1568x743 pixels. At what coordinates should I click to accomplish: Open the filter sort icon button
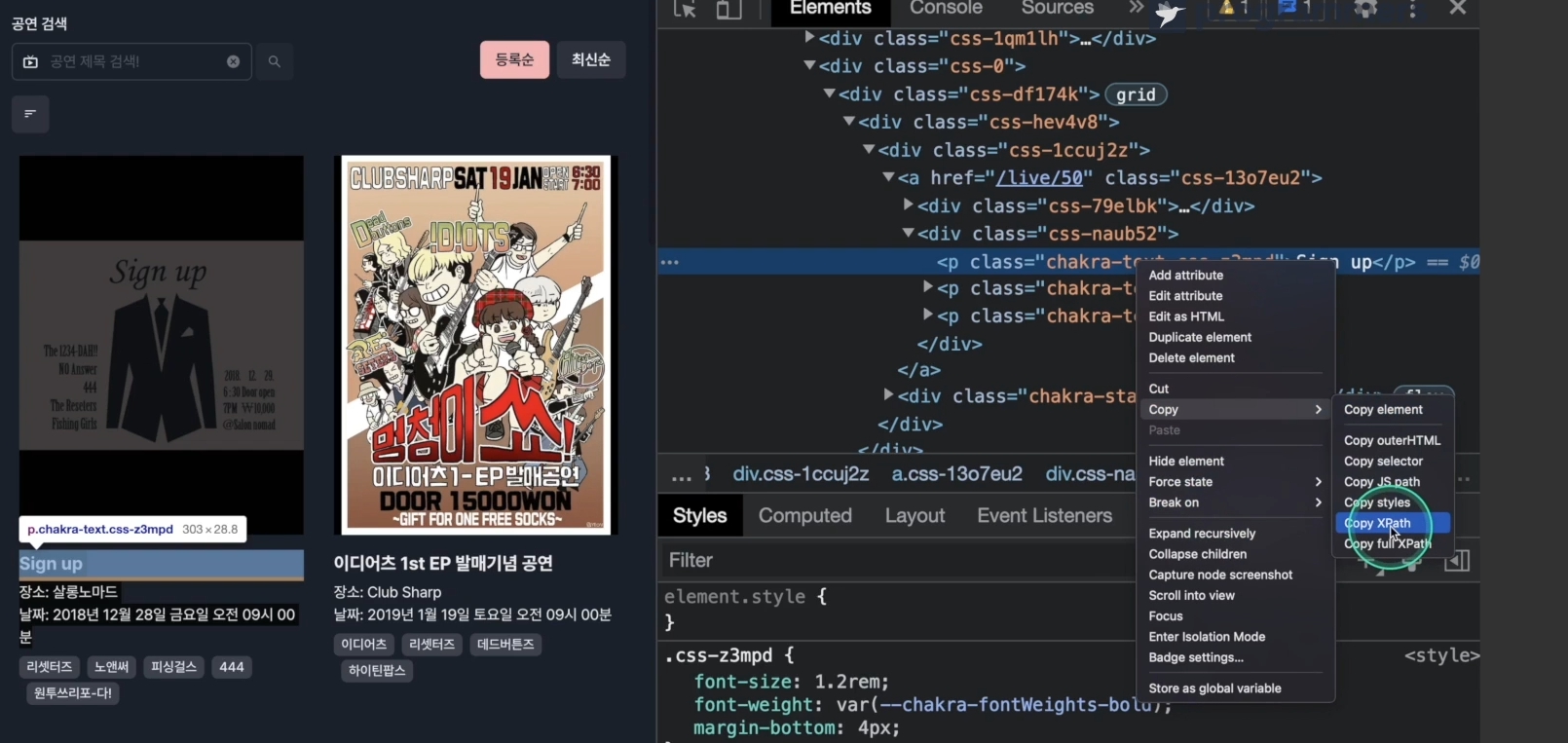click(30, 114)
